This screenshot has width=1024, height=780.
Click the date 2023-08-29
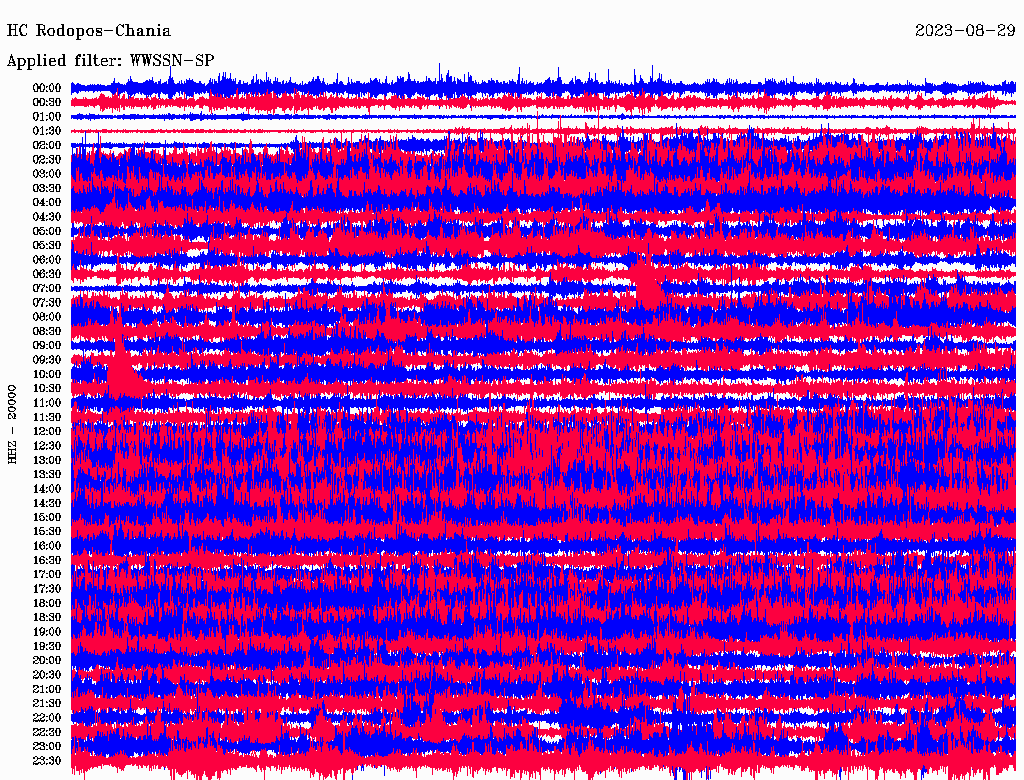[966, 32]
